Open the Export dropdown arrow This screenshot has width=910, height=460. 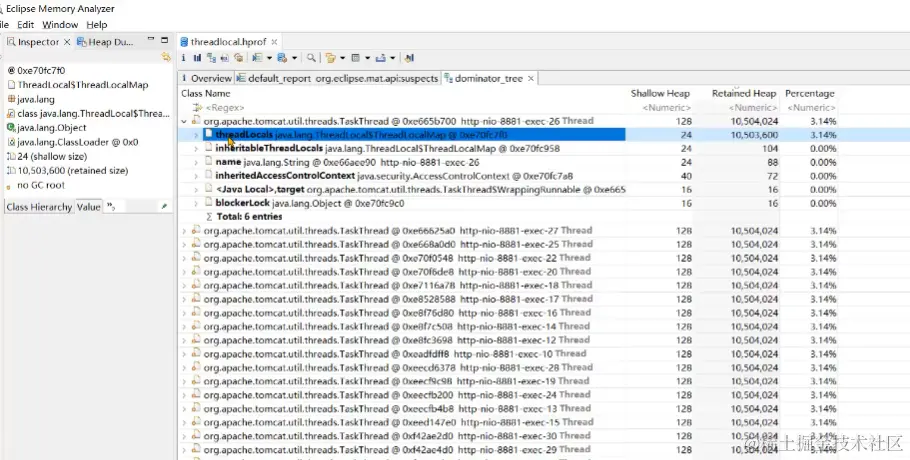[393, 58]
